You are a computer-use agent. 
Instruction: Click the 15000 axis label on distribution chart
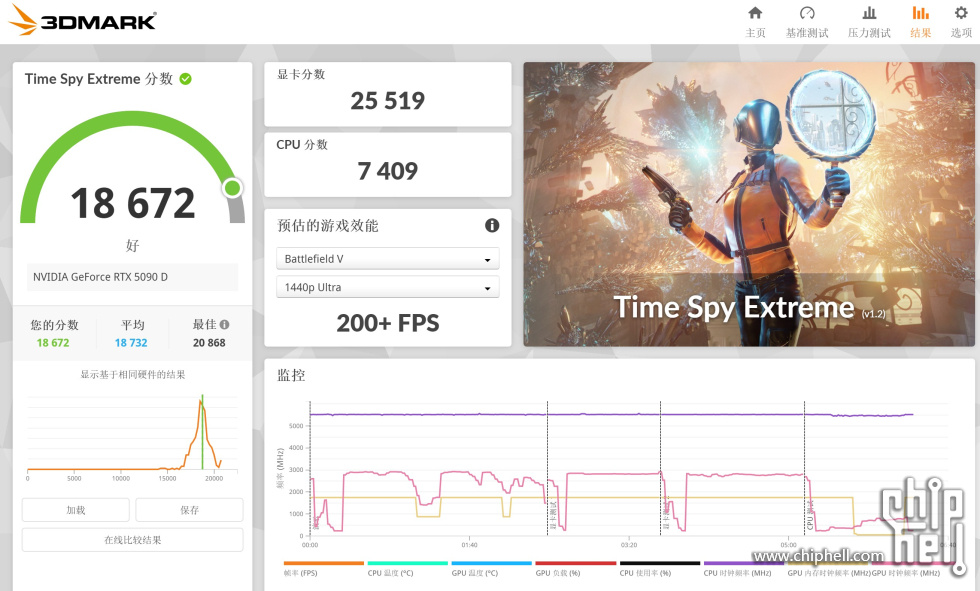[x=168, y=479]
